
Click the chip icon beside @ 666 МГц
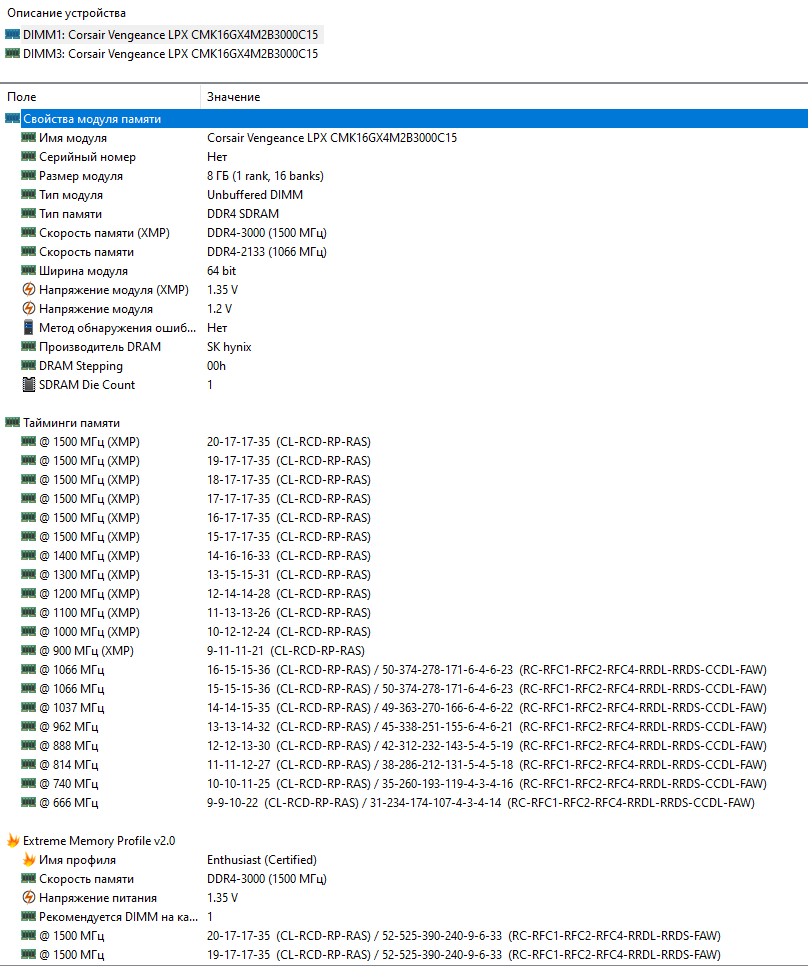(28, 802)
